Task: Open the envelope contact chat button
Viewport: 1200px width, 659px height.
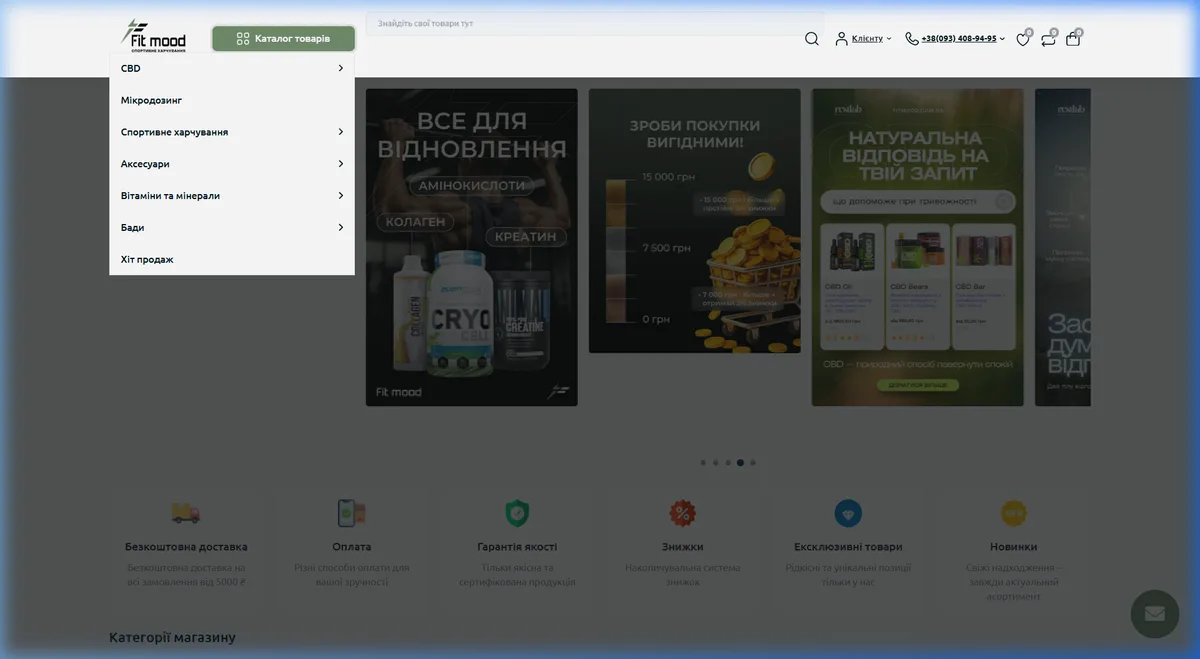Action: click(x=1155, y=614)
